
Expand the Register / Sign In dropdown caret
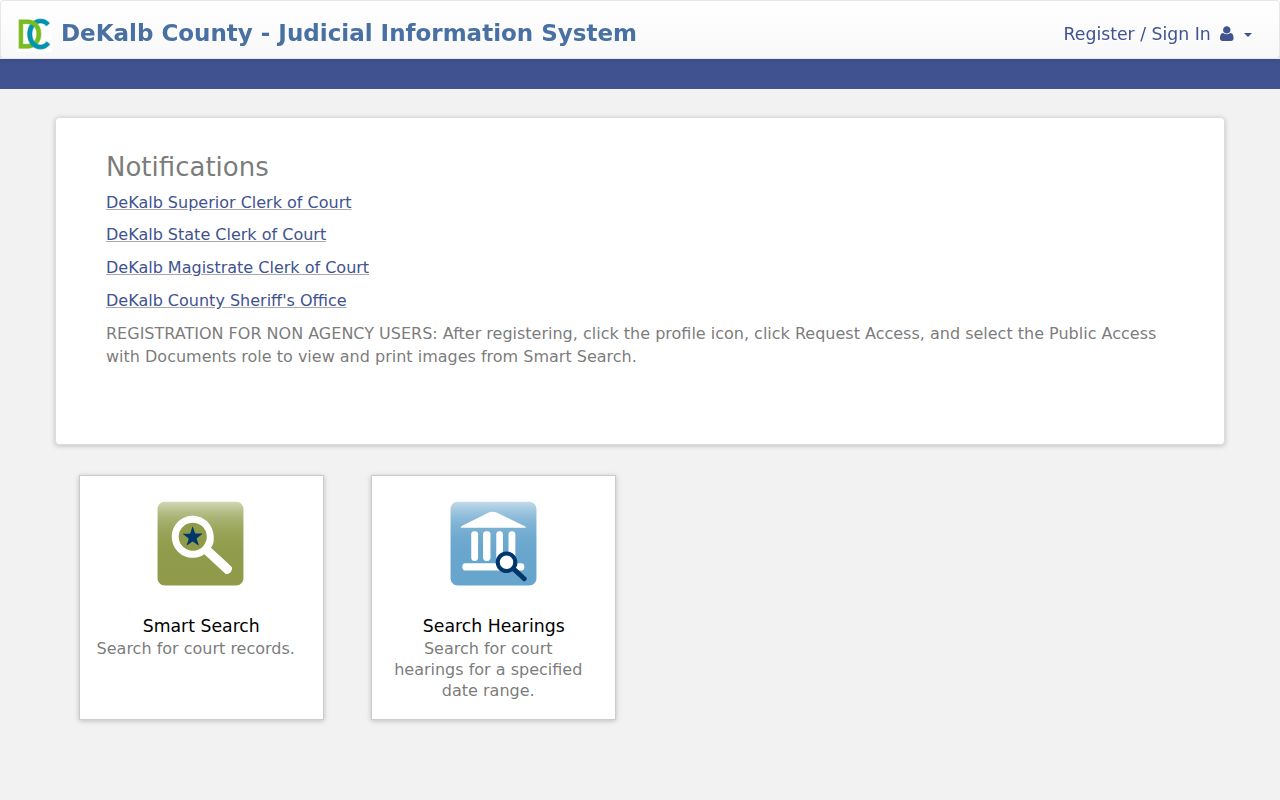coord(1248,35)
